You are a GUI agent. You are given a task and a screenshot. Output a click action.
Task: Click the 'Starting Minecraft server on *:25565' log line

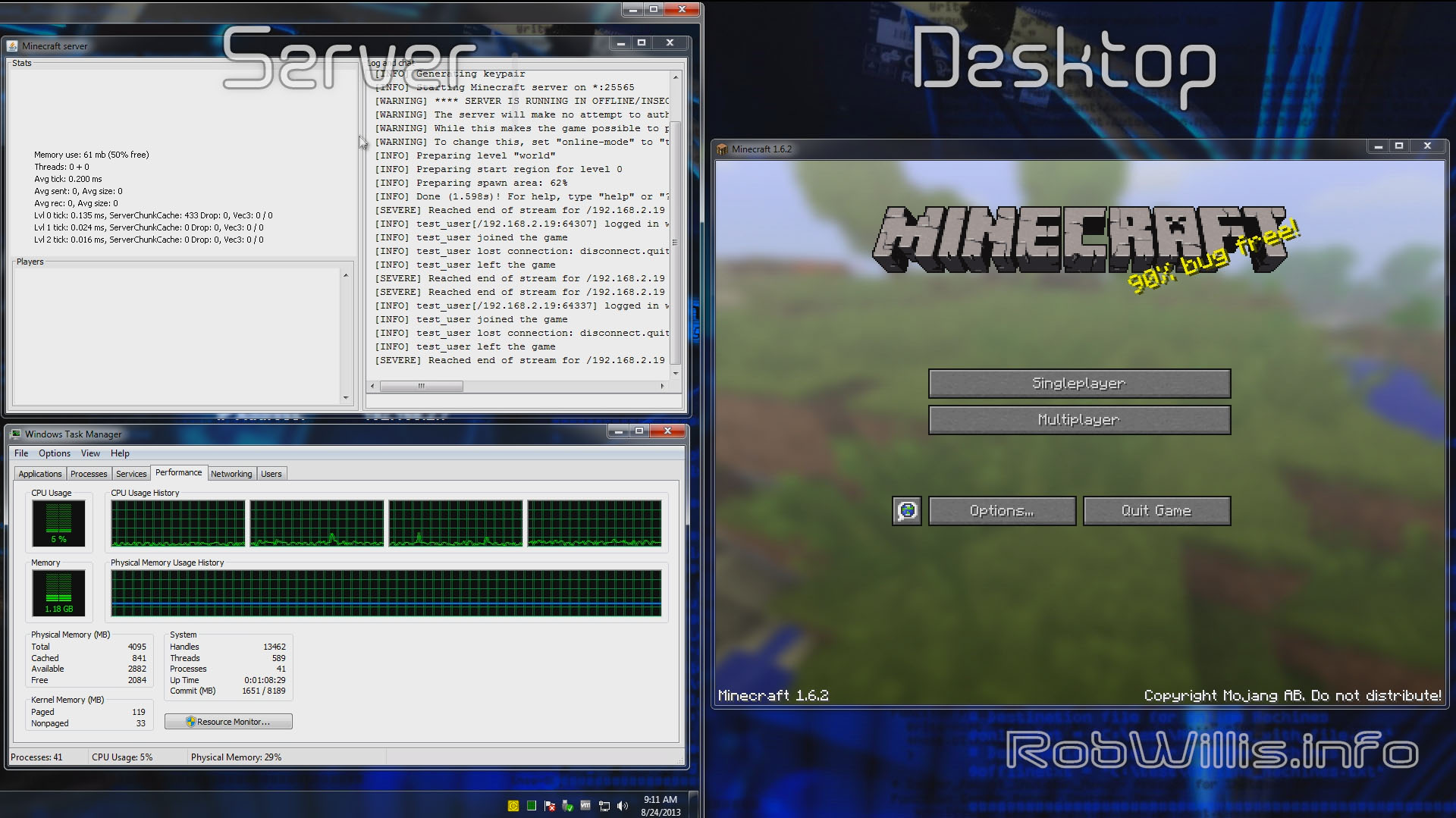pos(505,87)
